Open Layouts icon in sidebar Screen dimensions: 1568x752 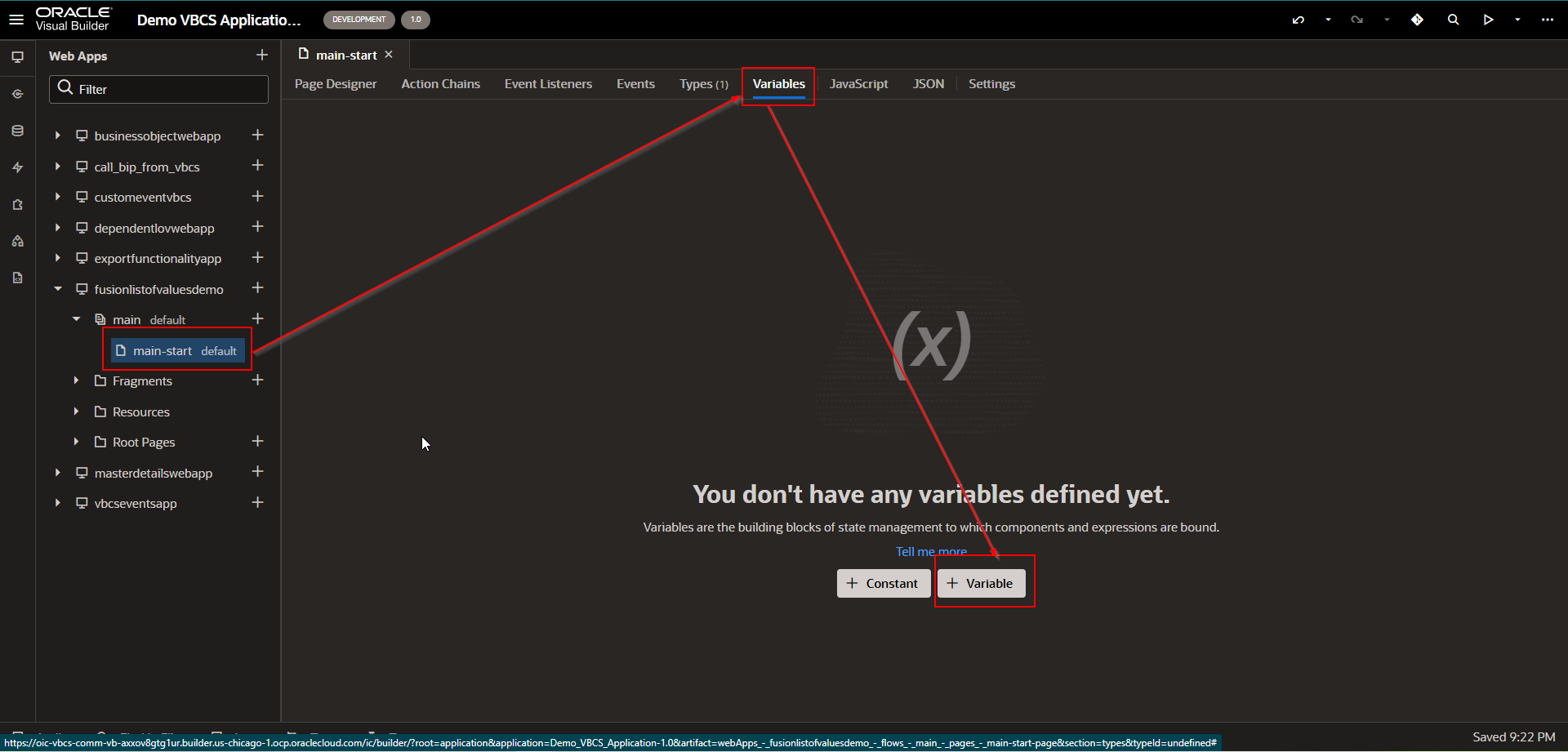pyautogui.click(x=17, y=241)
